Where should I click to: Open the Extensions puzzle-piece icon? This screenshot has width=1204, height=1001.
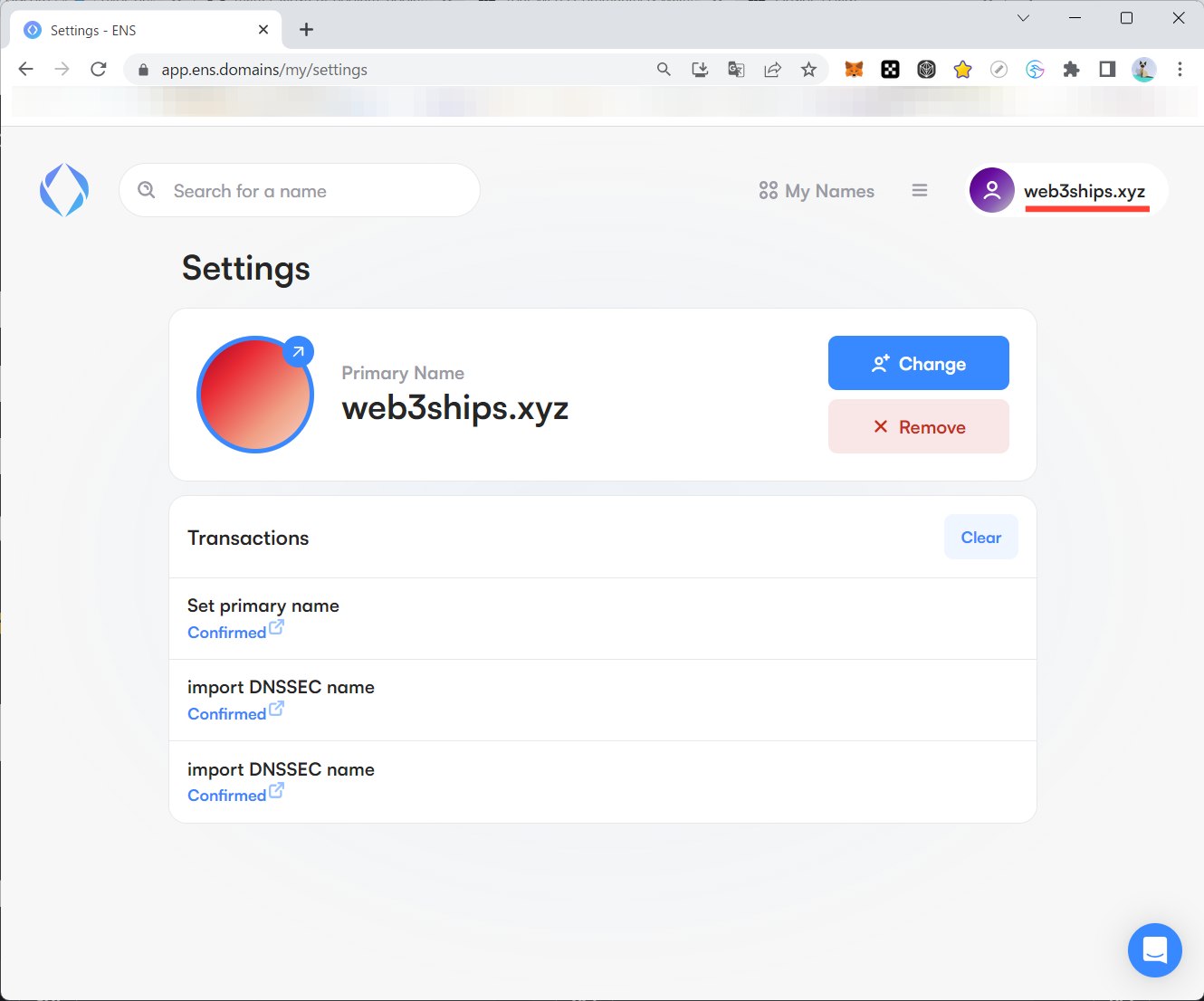pyautogui.click(x=1071, y=70)
